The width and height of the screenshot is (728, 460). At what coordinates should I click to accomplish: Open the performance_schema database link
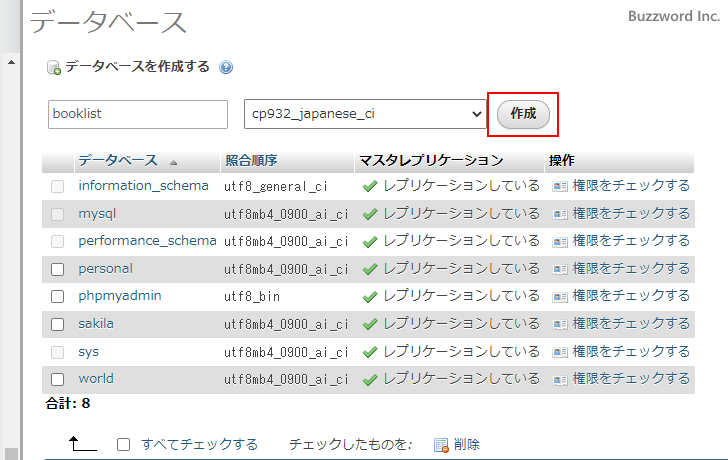pos(147,241)
